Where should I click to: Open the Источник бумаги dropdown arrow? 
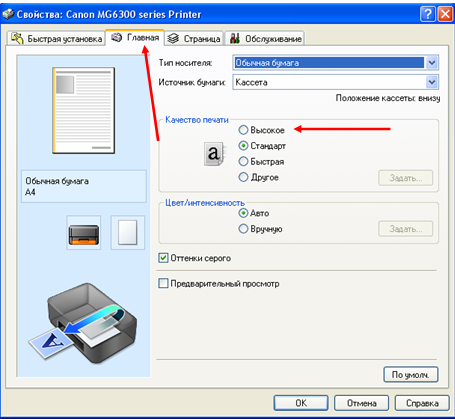click(x=432, y=82)
